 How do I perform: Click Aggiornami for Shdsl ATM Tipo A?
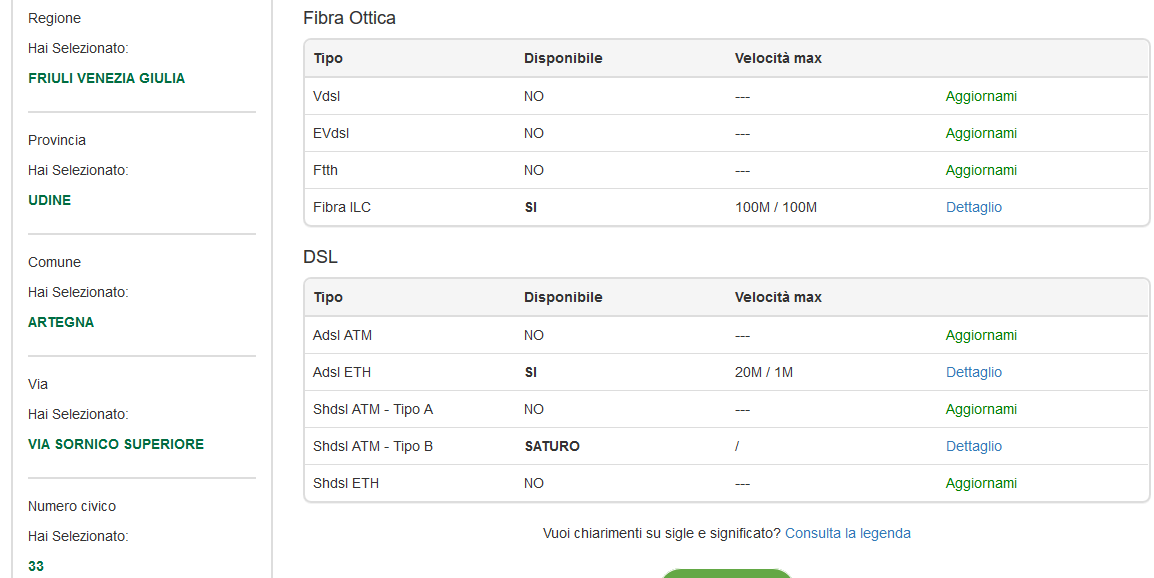point(981,409)
